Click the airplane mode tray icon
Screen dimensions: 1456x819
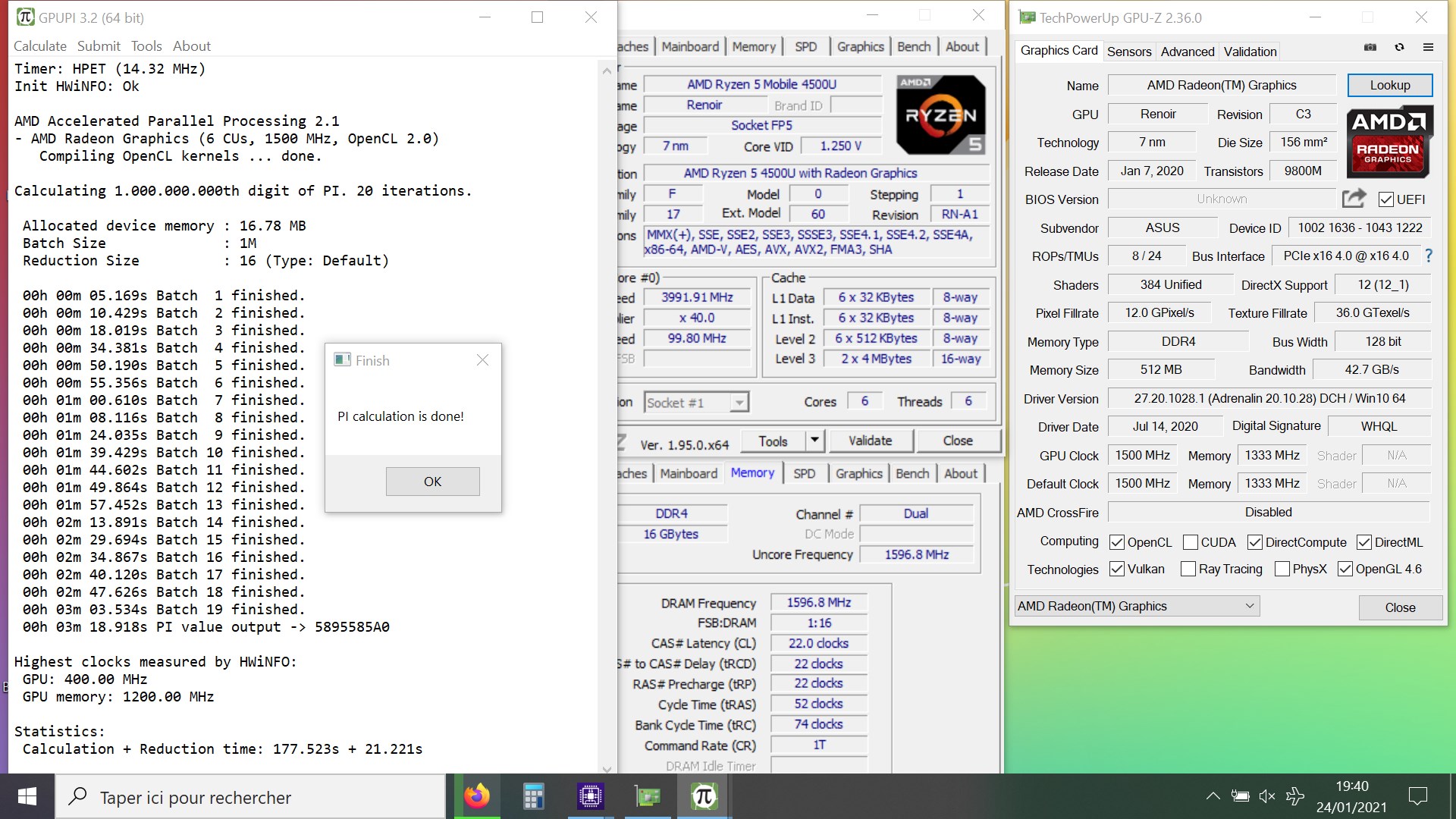(1295, 796)
